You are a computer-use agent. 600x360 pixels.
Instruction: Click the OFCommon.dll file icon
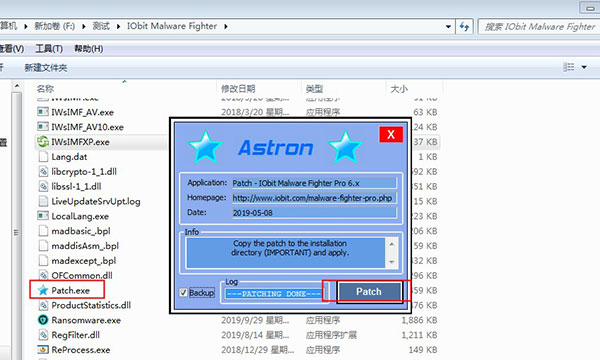43,275
